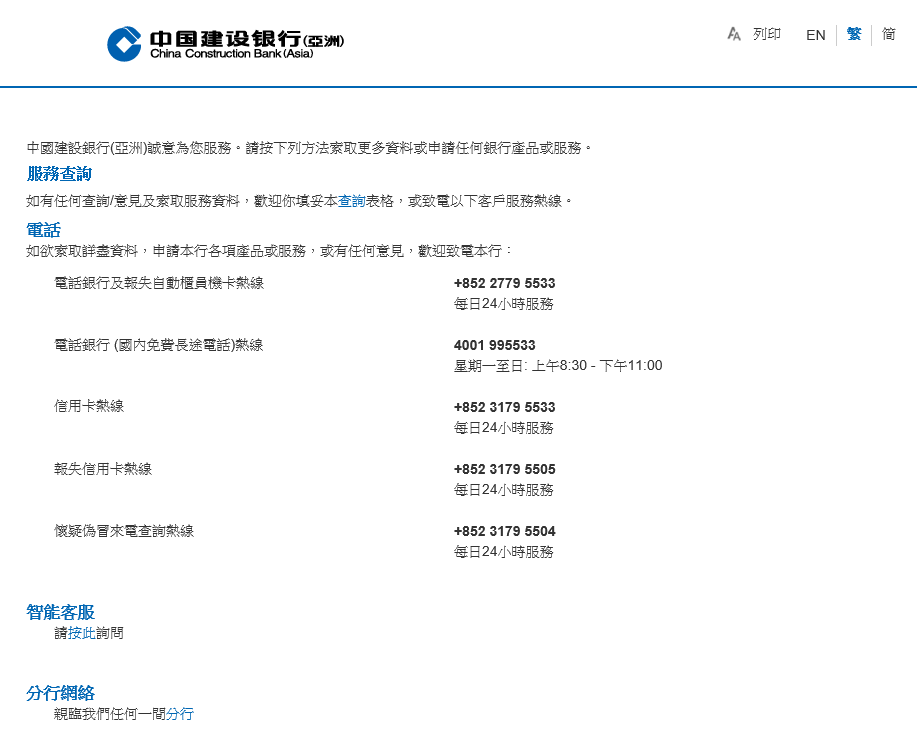The height and width of the screenshot is (746, 917).
Task: Click the 懷疑偽冒來電查詢熱線 label
Action: click(124, 531)
